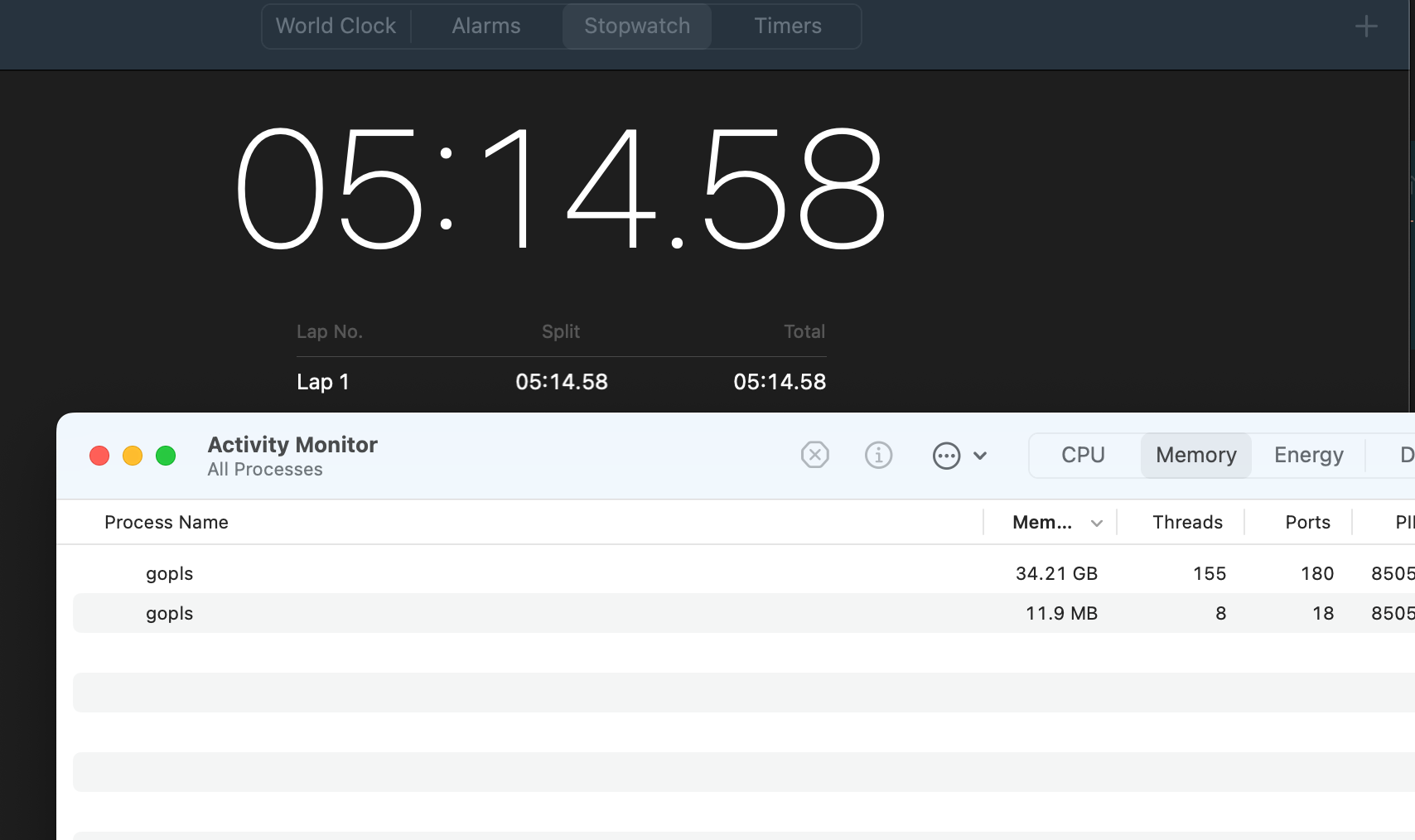Select the Stopwatch tab
Image resolution: width=1415 pixels, height=840 pixels.
point(636,27)
